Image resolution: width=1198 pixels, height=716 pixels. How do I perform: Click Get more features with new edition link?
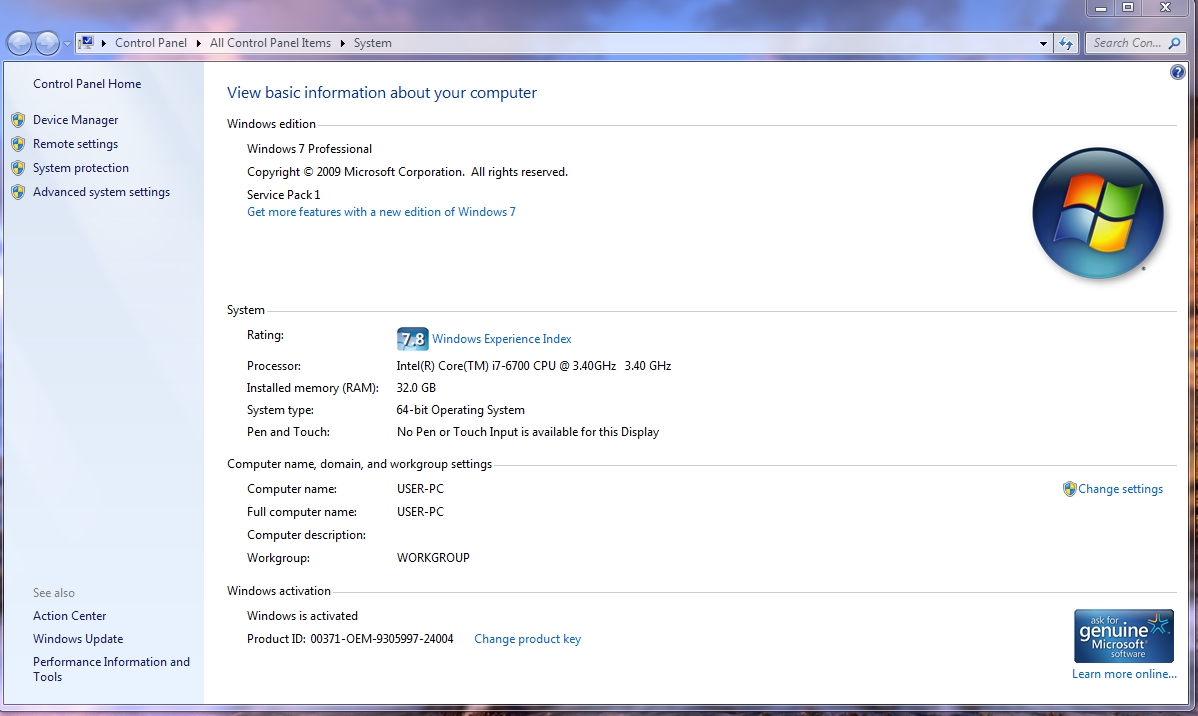(381, 212)
